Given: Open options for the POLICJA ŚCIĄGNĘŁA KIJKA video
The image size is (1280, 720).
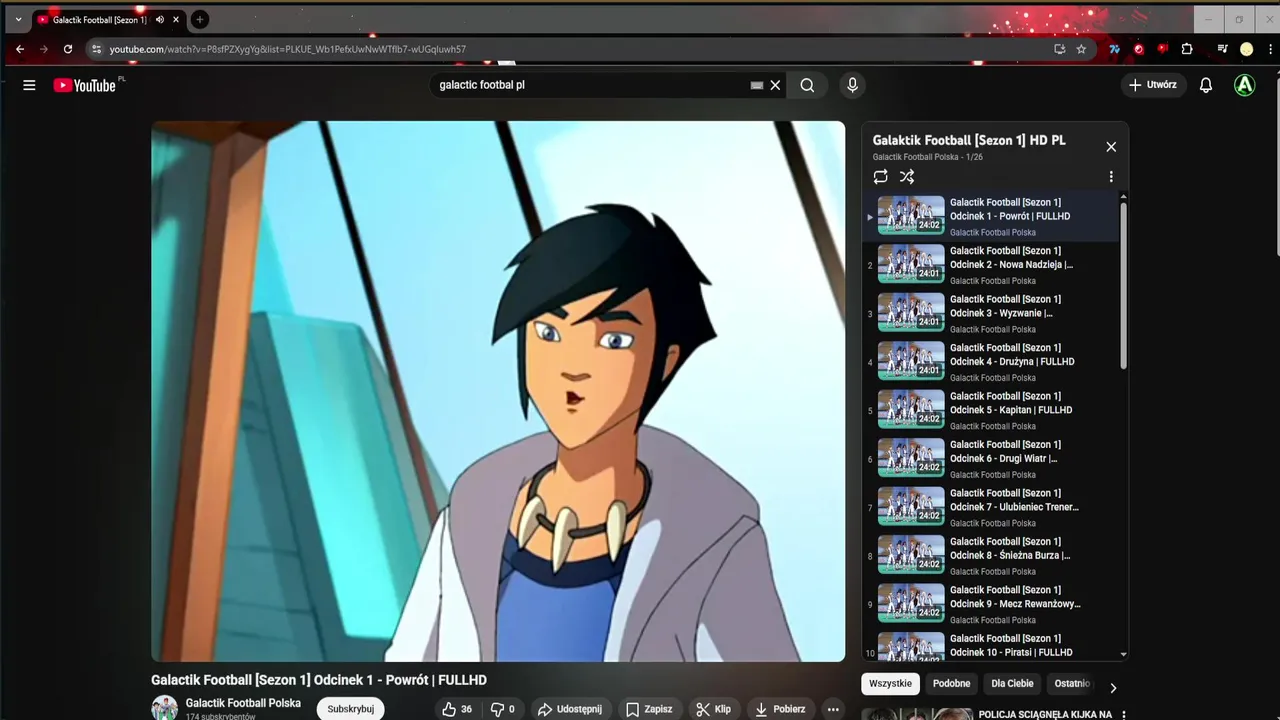Looking at the screenshot, I should [x=1123, y=715].
